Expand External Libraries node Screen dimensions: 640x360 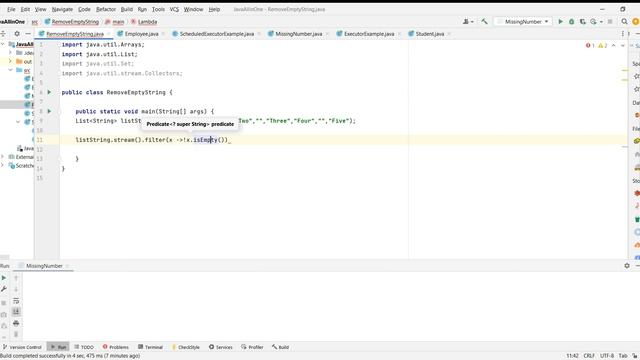2,157
